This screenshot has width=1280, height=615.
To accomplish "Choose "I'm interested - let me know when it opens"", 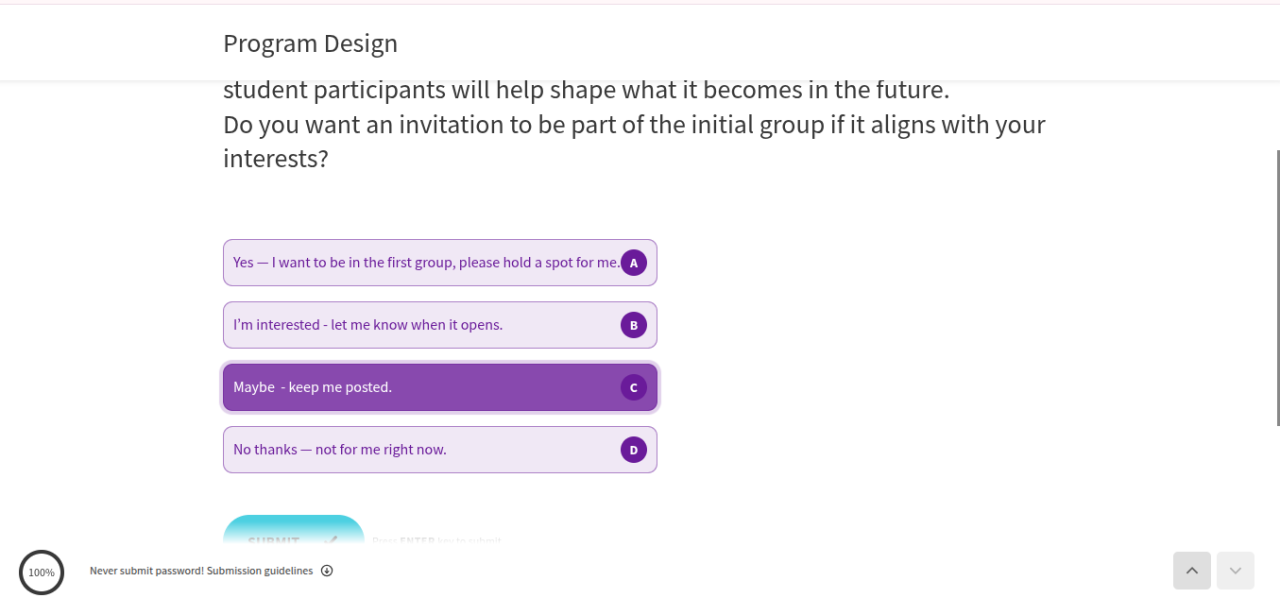I will coord(368,325).
